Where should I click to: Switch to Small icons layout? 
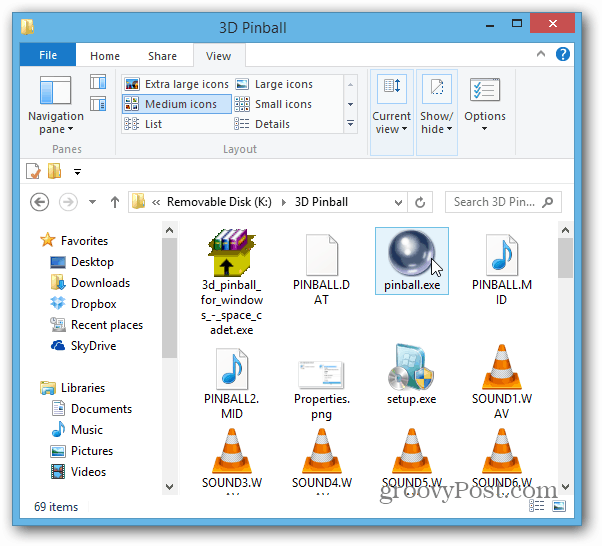tap(273, 104)
